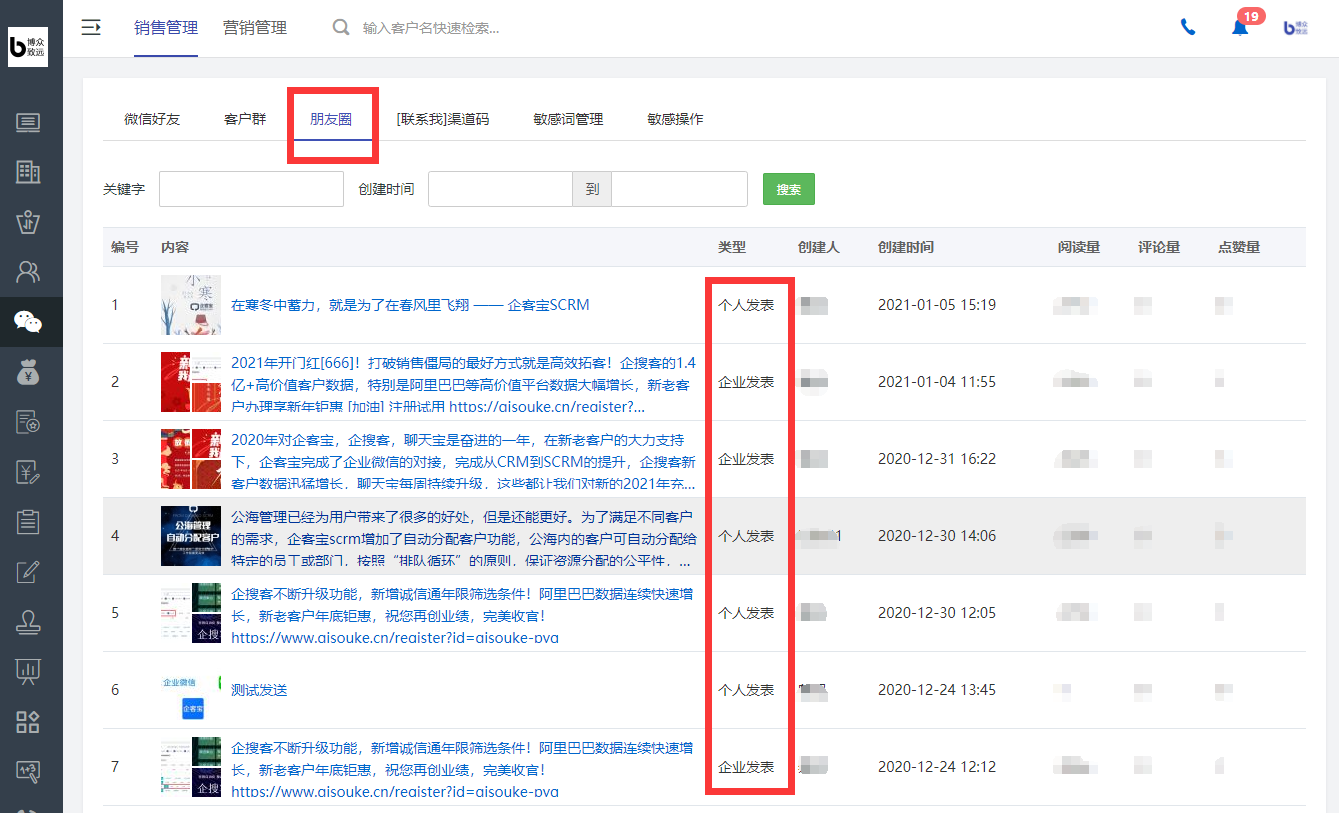
Task: Open the presentation chart sidebar icon
Action: pyautogui.click(x=28, y=671)
